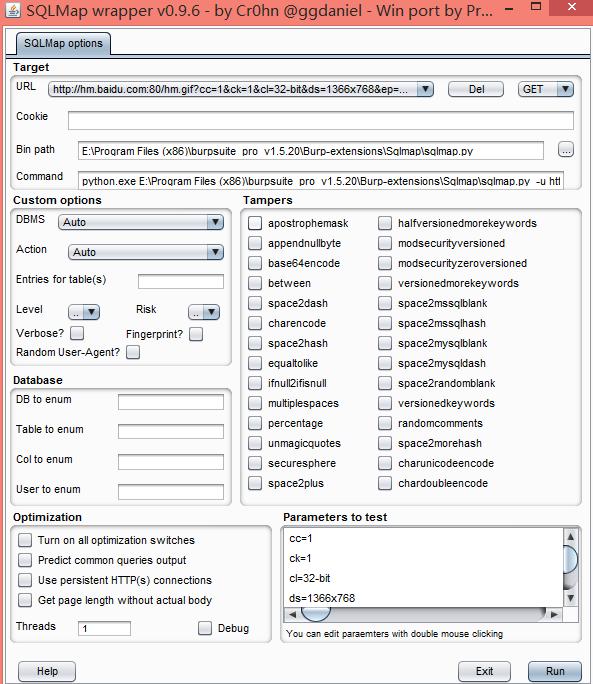Click the Col to enum field
Image resolution: width=593 pixels, height=684 pixels.
171,462
